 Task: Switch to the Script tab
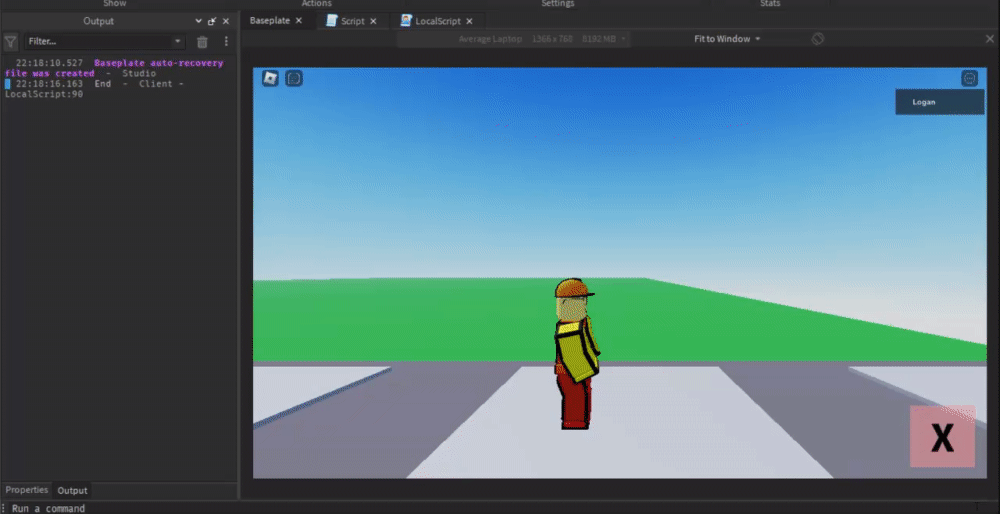353,21
